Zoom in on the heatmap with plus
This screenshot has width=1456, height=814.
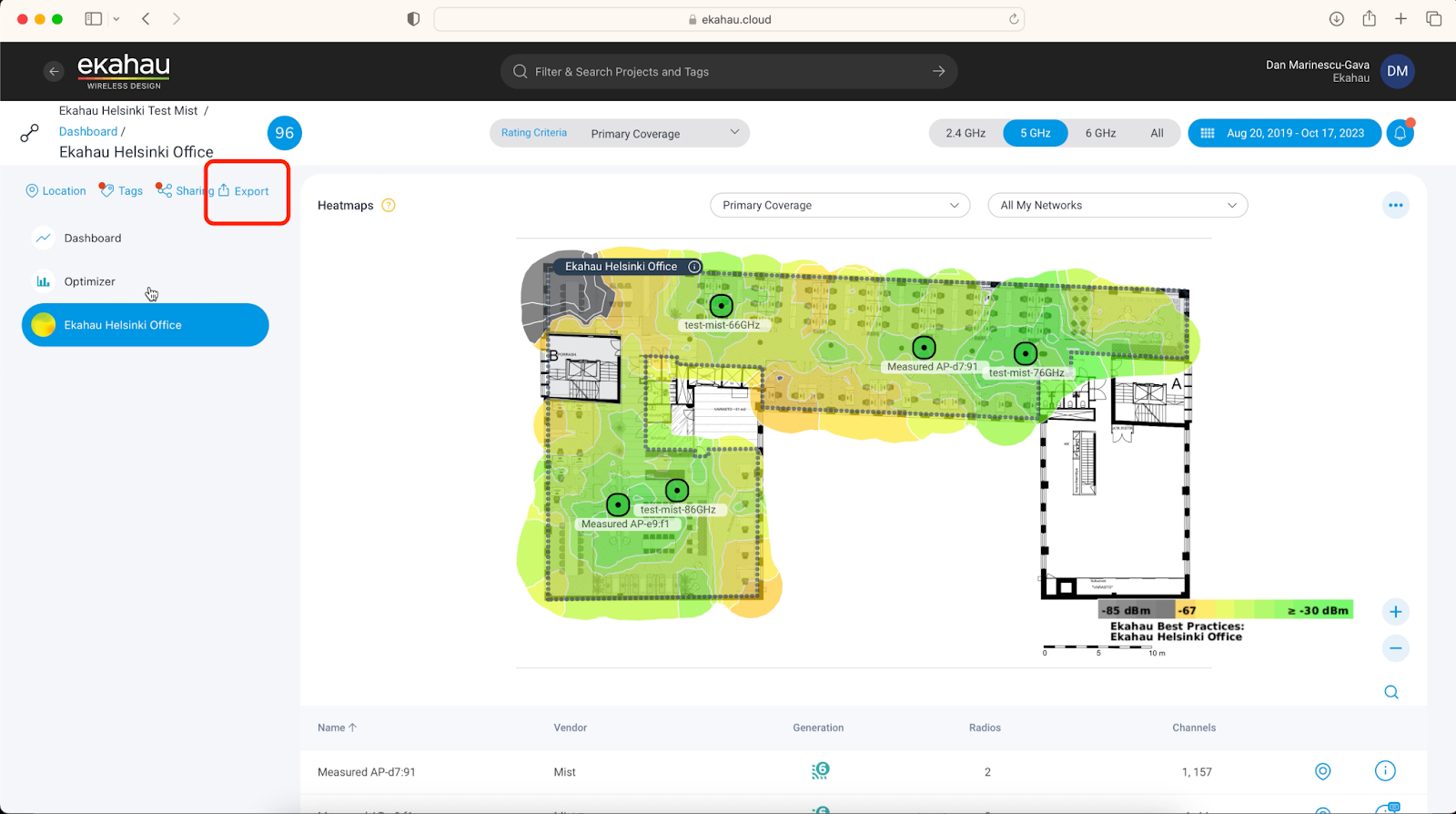(x=1395, y=612)
